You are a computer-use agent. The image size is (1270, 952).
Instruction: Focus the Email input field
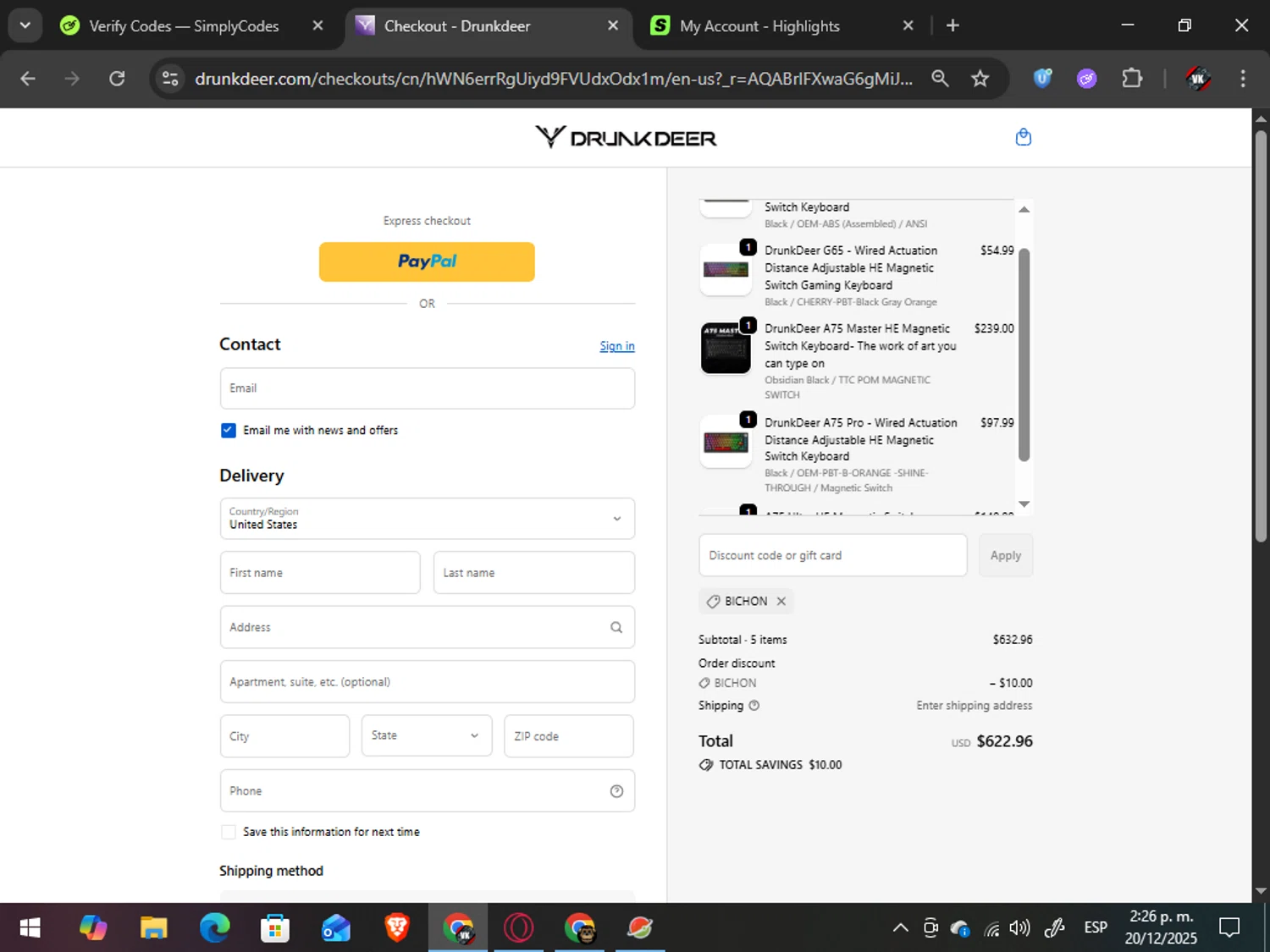[x=427, y=388]
